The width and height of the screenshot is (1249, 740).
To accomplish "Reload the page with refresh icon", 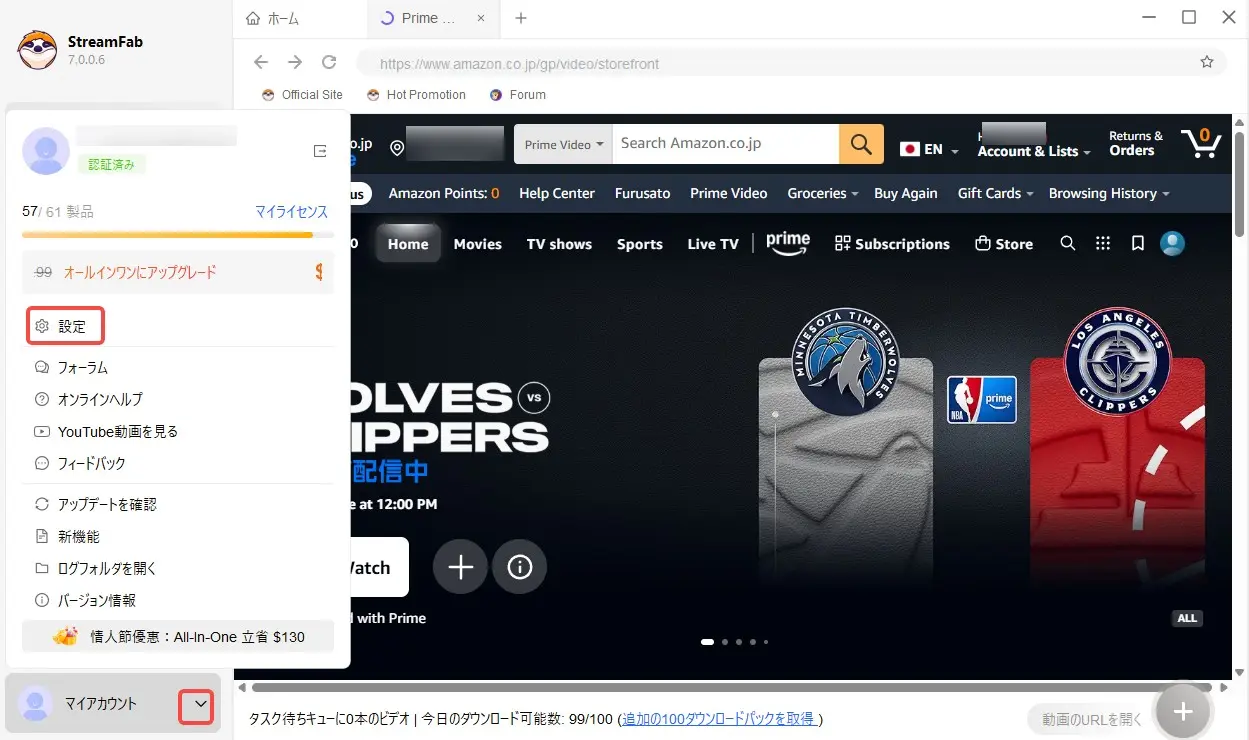I will tap(329, 62).
